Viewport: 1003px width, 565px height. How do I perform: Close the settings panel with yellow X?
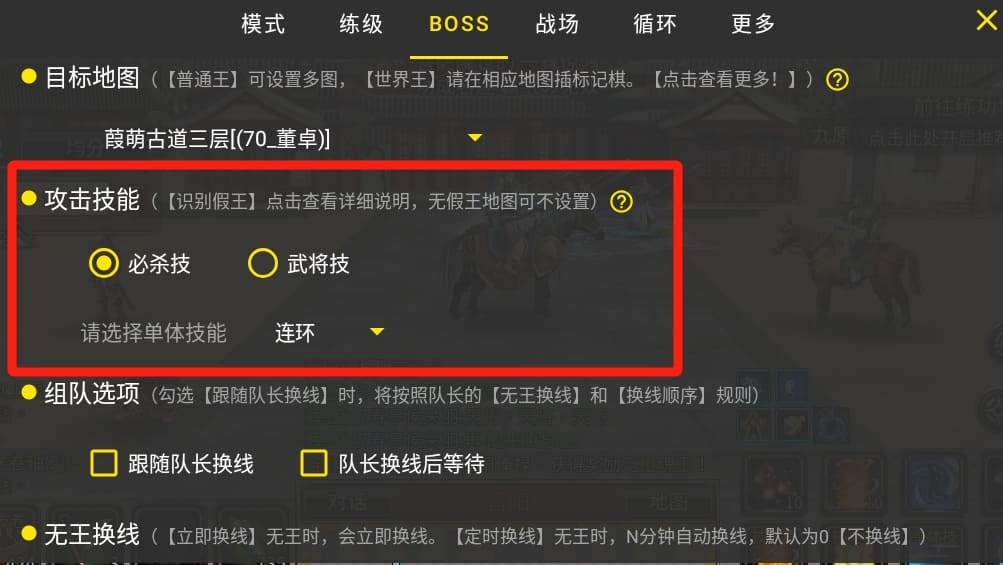986,20
